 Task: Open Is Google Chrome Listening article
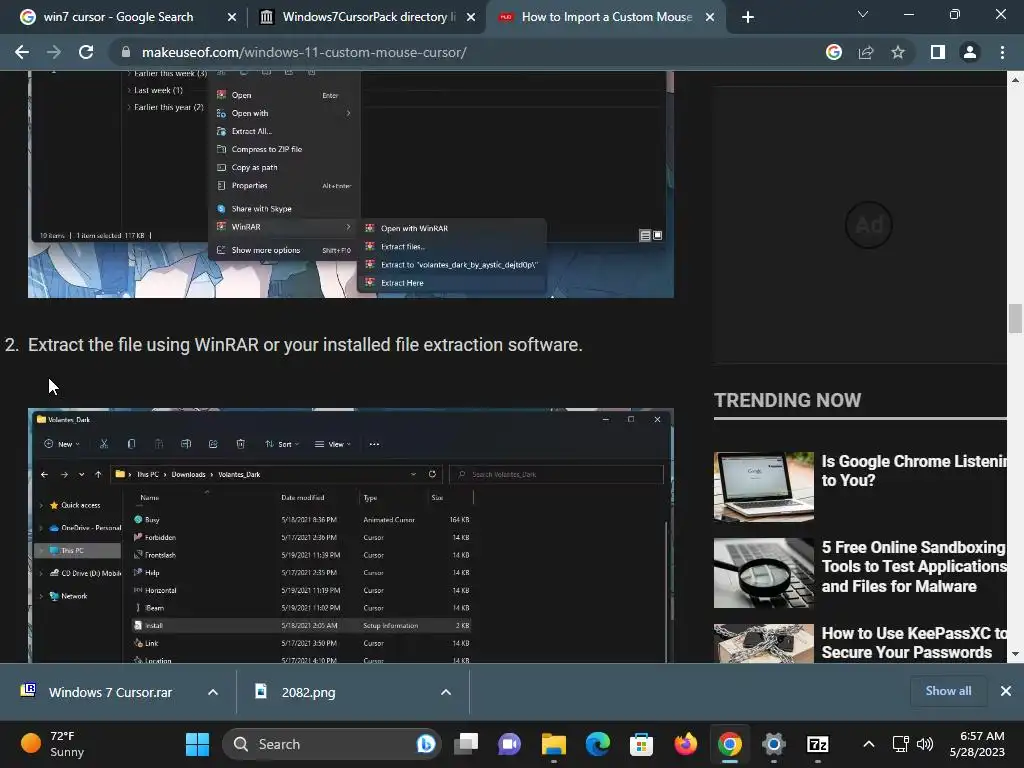coord(914,470)
